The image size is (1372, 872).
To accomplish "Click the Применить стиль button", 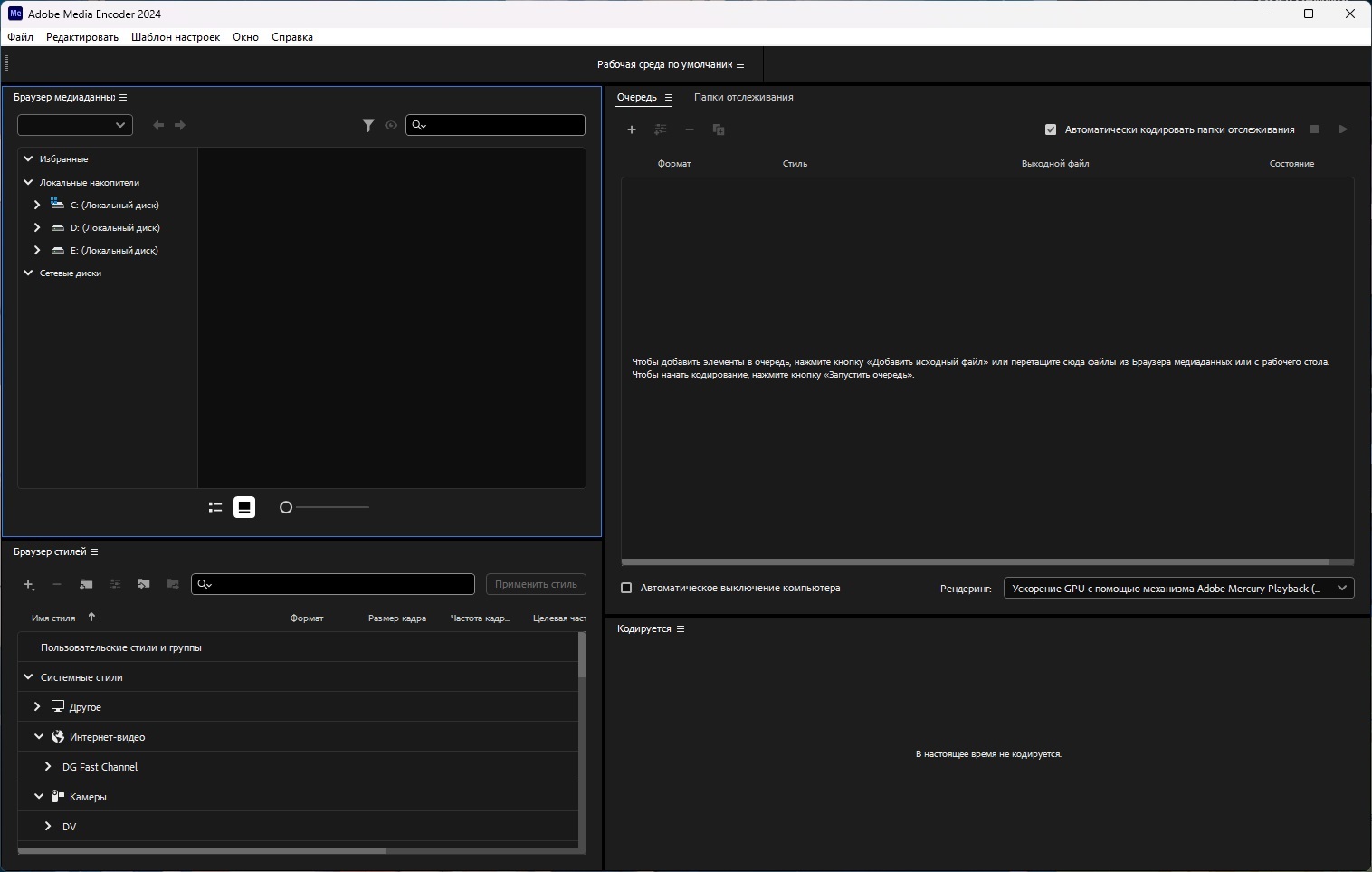I will [x=536, y=584].
